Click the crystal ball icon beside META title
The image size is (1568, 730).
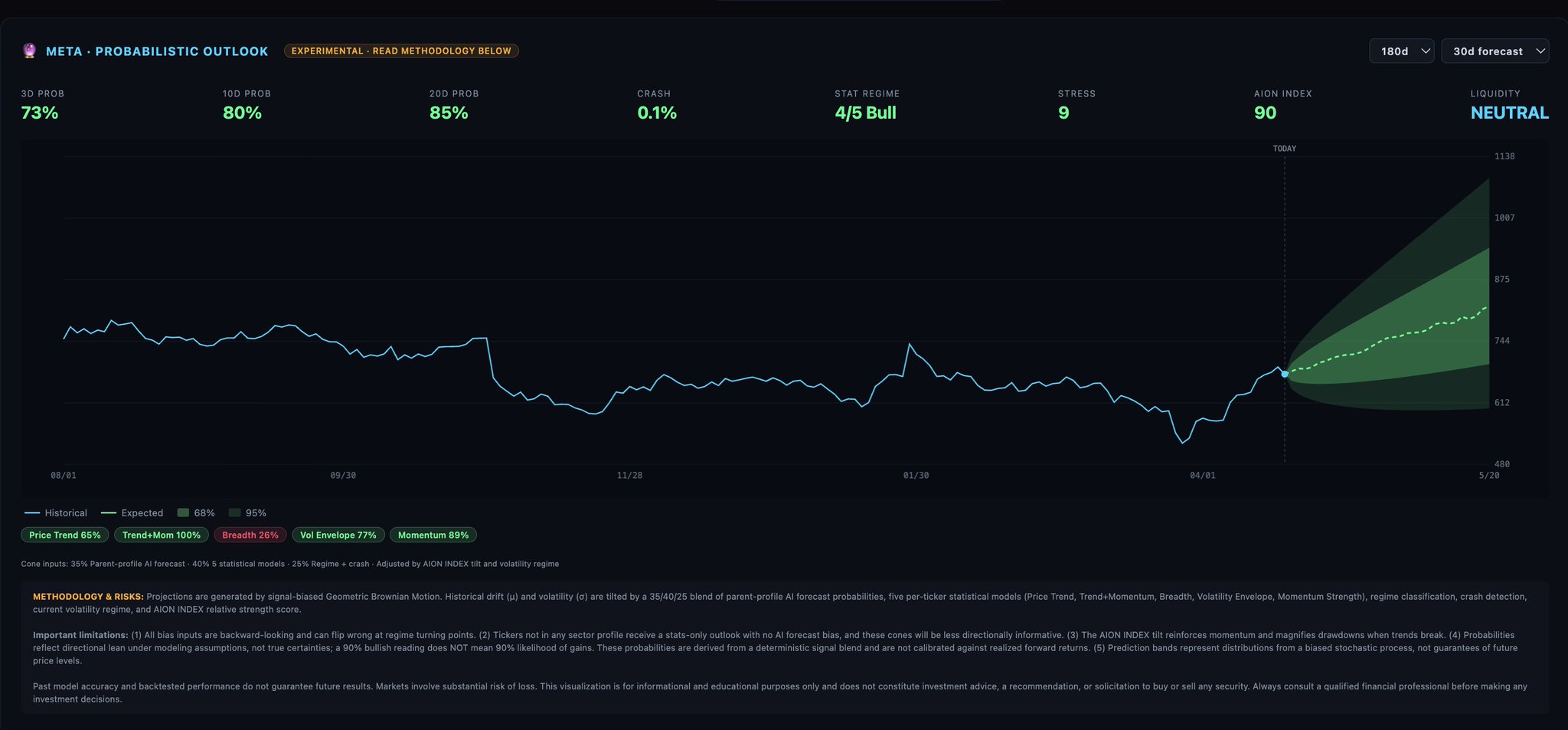(x=29, y=51)
